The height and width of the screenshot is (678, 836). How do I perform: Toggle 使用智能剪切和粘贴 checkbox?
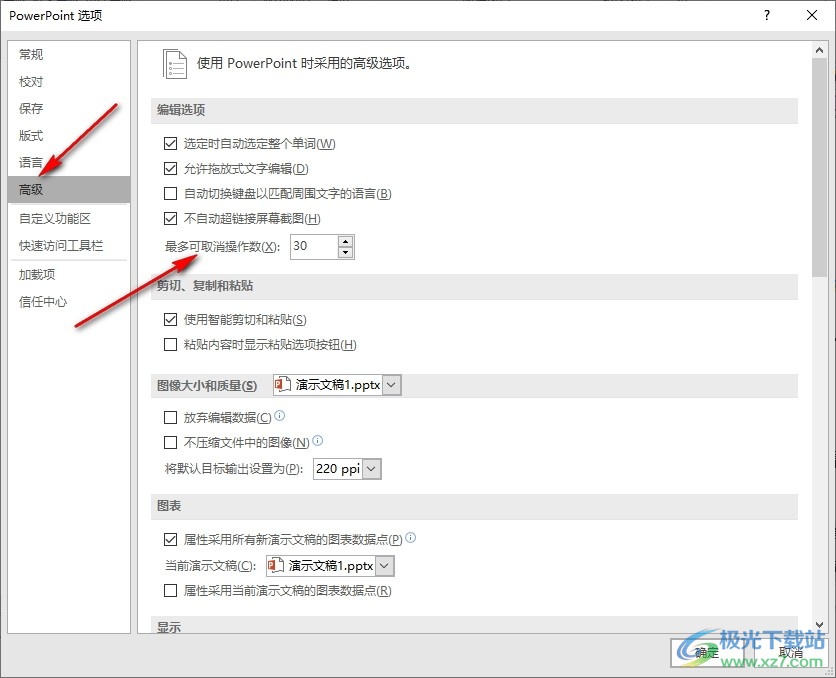171,319
